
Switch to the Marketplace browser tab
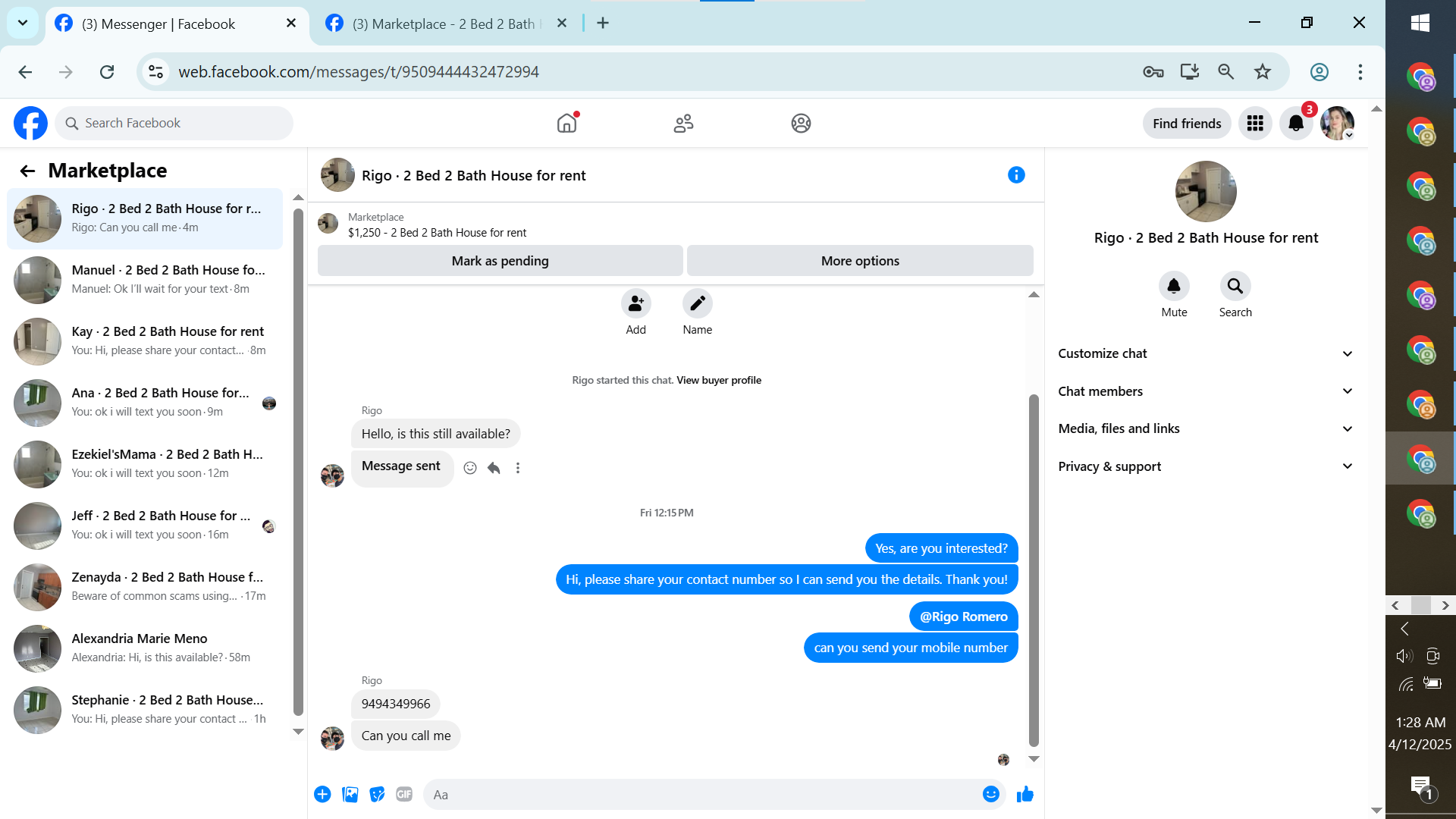click(x=449, y=24)
